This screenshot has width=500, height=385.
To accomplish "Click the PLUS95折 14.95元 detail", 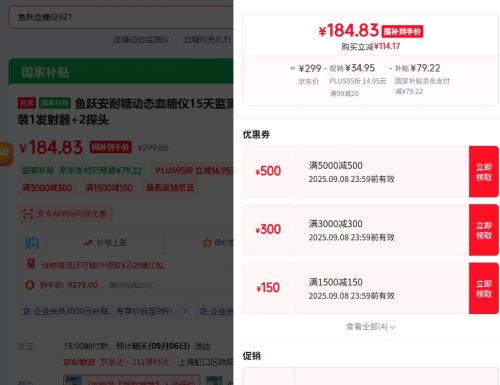I will (358, 81).
